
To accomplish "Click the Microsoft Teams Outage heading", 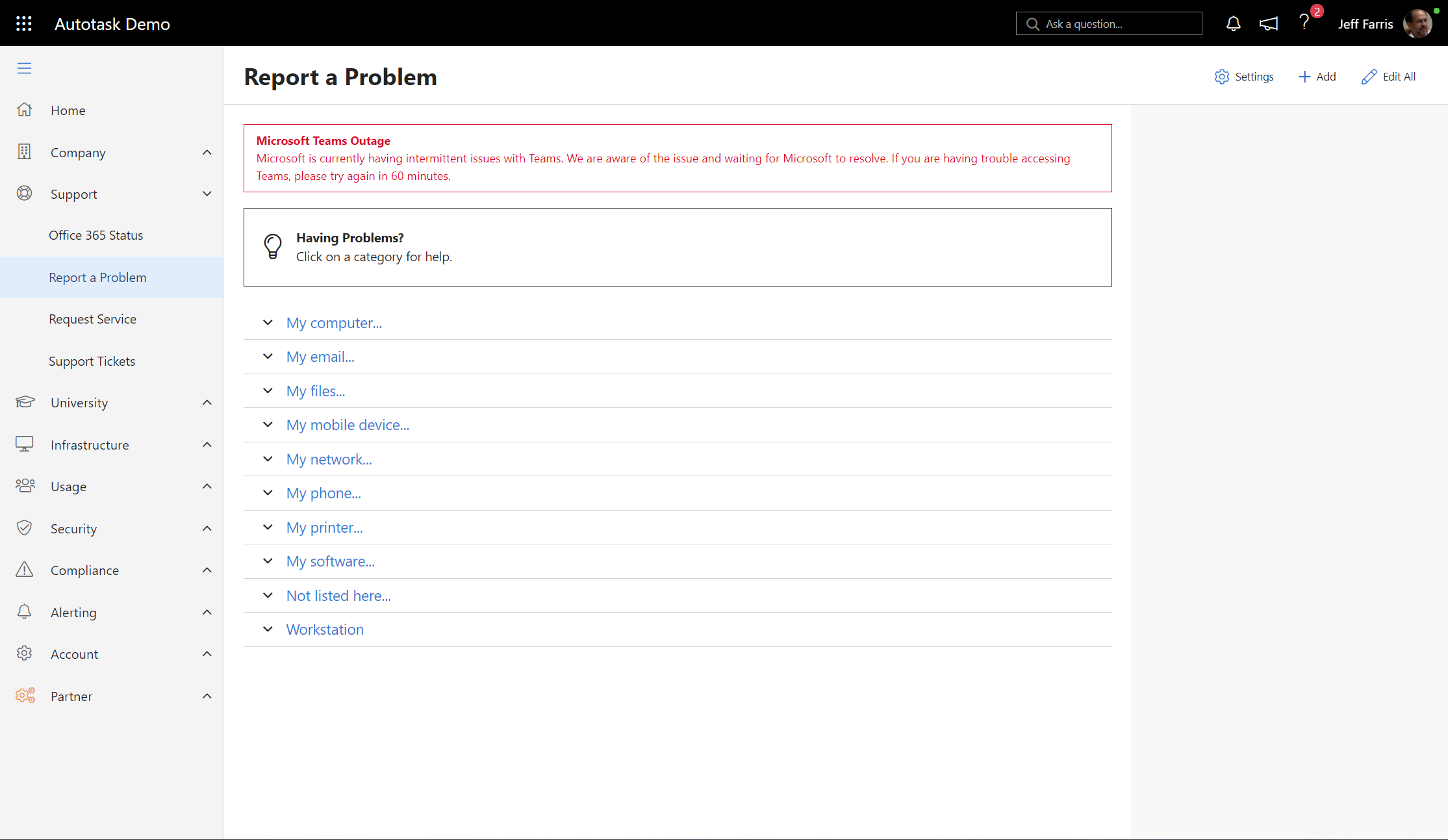I will pyautogui.click(x=324, y=141).
